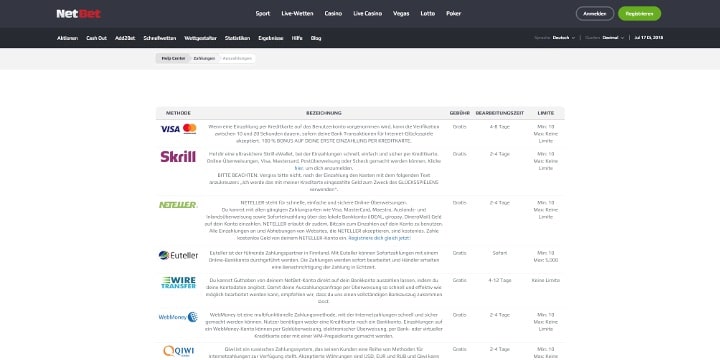Click the Anmelden button
This screenshot has height=360, width=720.
[595, 14]
